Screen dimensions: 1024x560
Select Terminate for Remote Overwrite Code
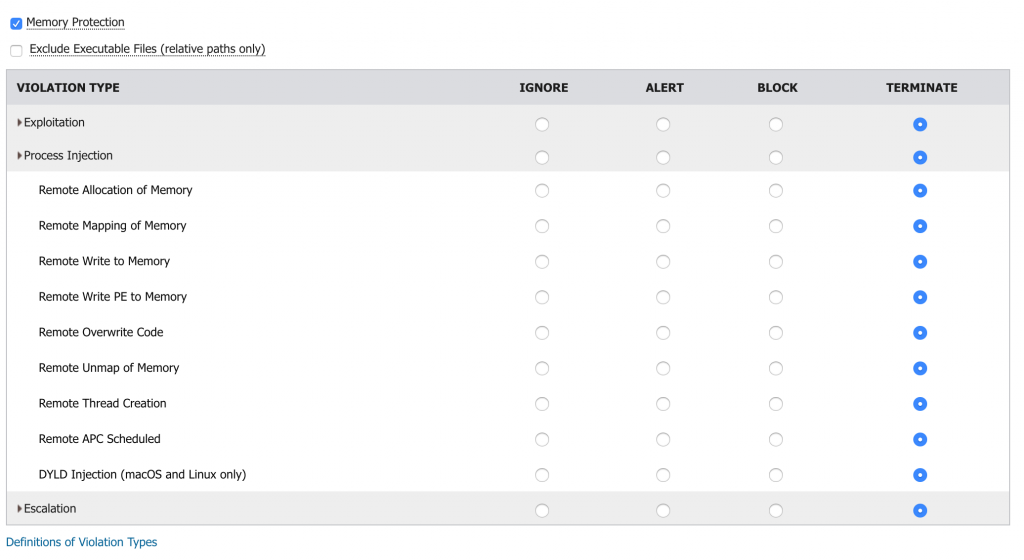(x=920, y=333)
